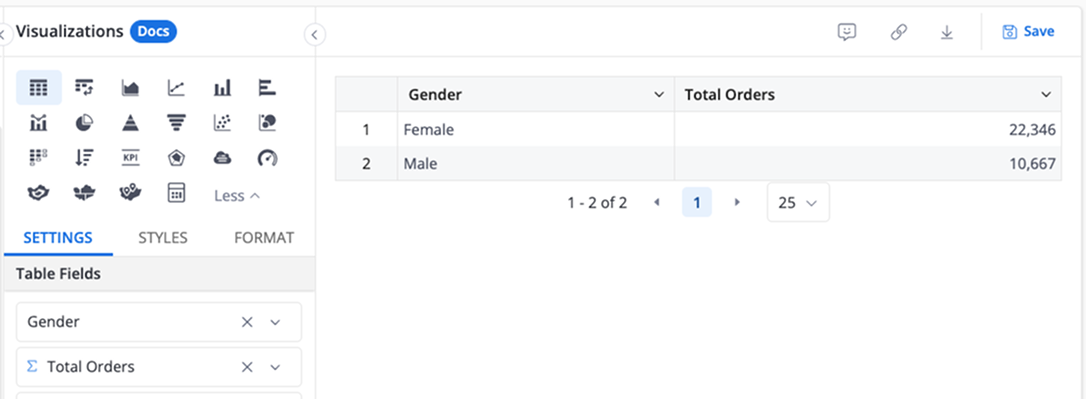The height and width of the screenshot is (399, 1086).
Task: Expand the Gender field options chevron
Action: [x=276, y=322]
